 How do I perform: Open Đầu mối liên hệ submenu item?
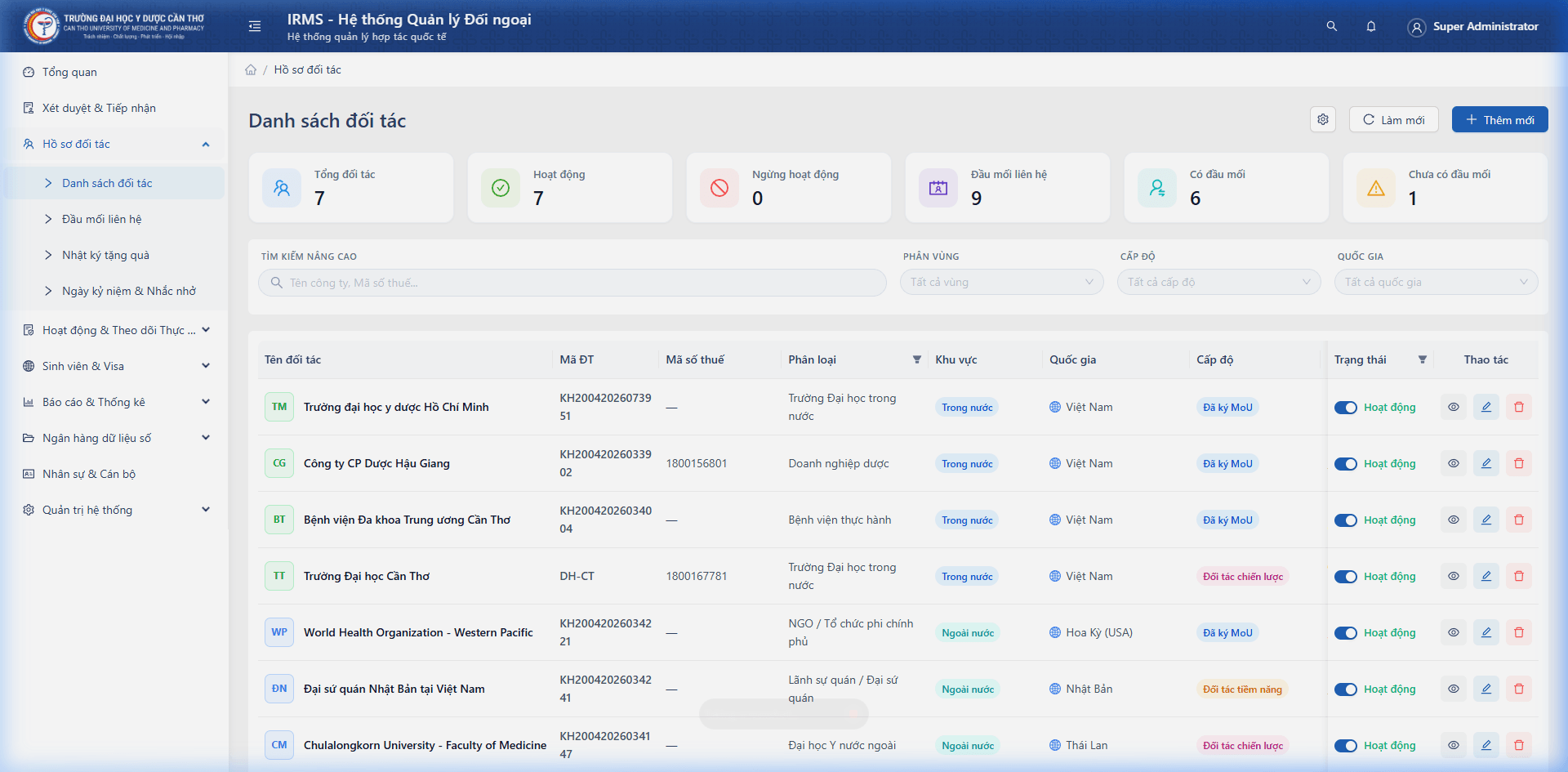(x=102, y=219)
